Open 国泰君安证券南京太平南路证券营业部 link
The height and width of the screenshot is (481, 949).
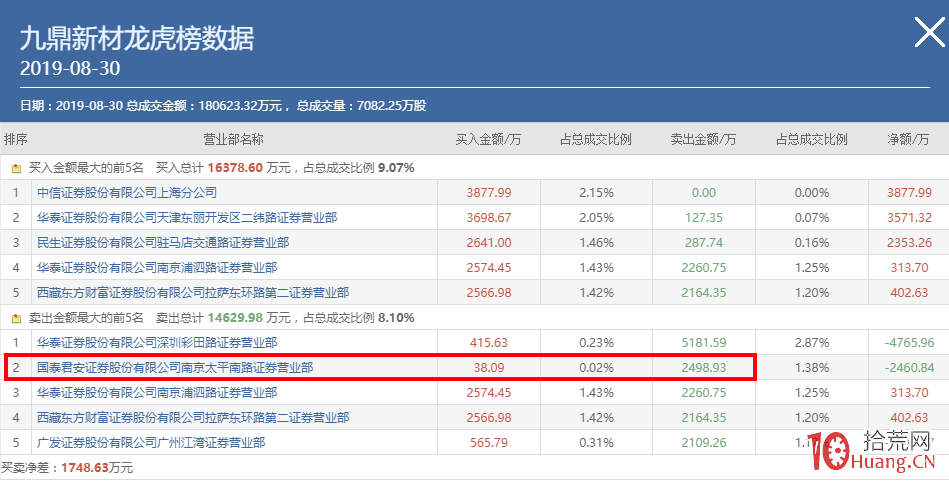(x=175, y=367)
